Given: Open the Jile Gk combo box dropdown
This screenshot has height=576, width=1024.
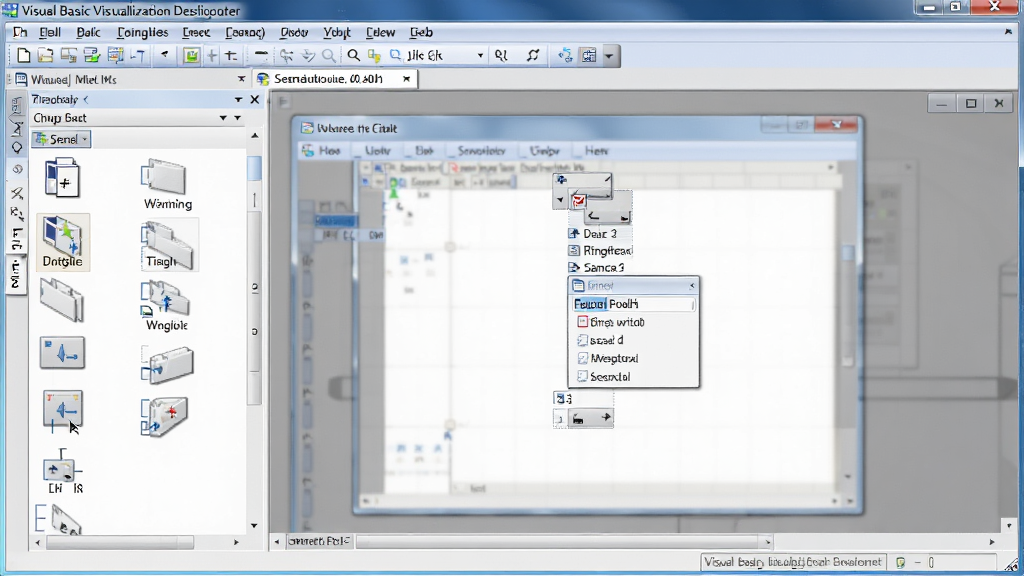Looking at the screenshot, I should (480, 56).
